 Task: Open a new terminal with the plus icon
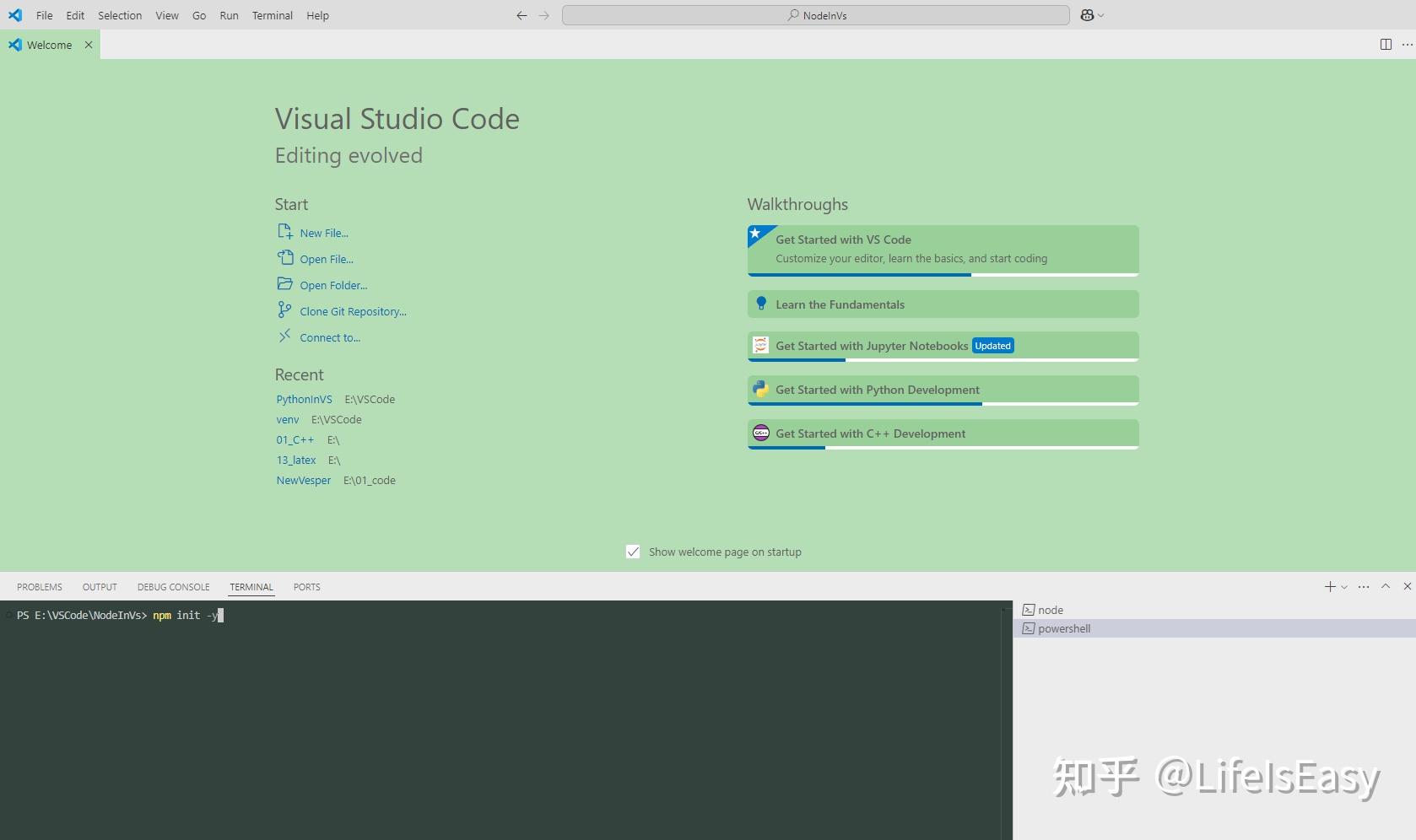coord(1331,586)
